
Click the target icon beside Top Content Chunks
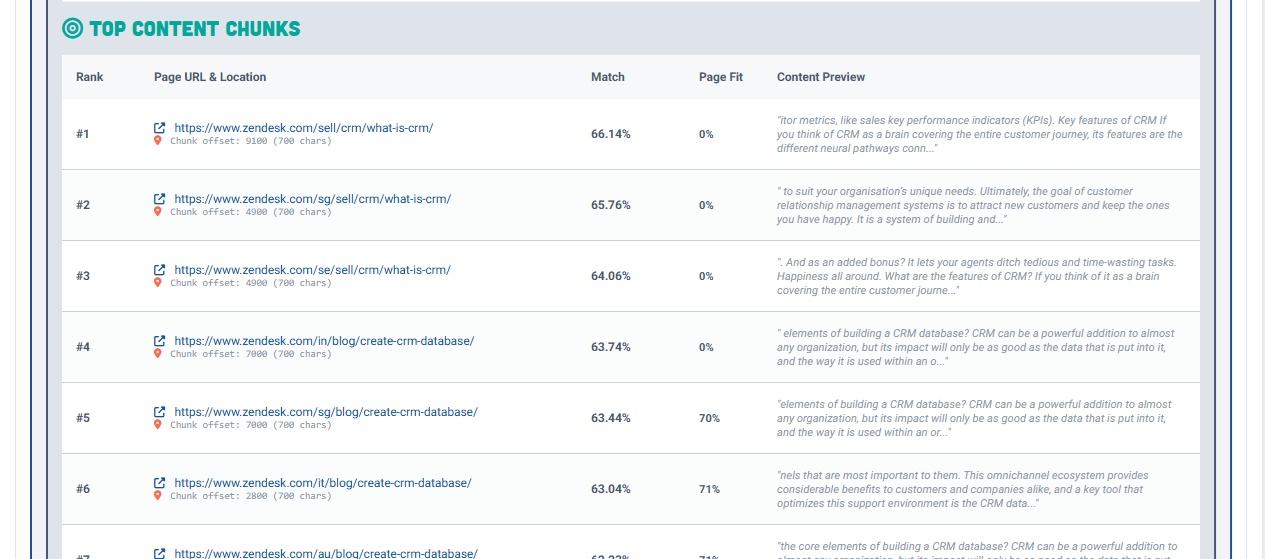coord(72,28)
